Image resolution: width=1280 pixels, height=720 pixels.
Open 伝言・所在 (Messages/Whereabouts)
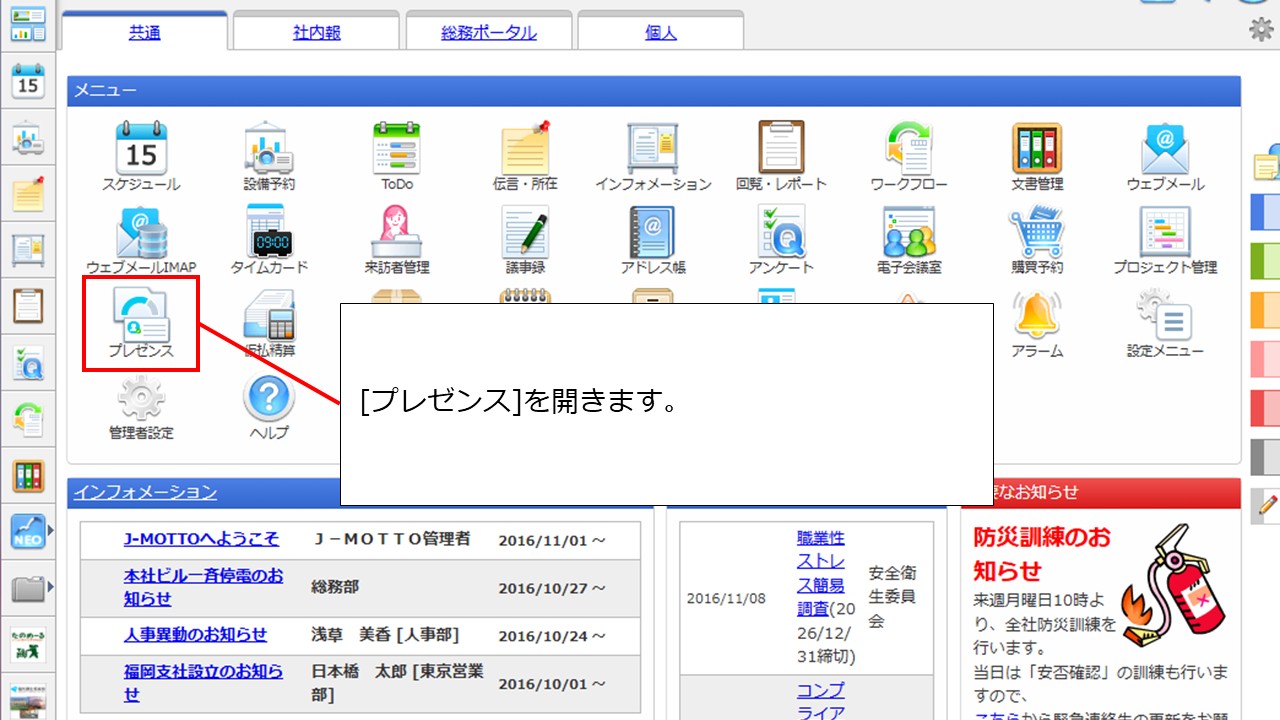[523, 150]
